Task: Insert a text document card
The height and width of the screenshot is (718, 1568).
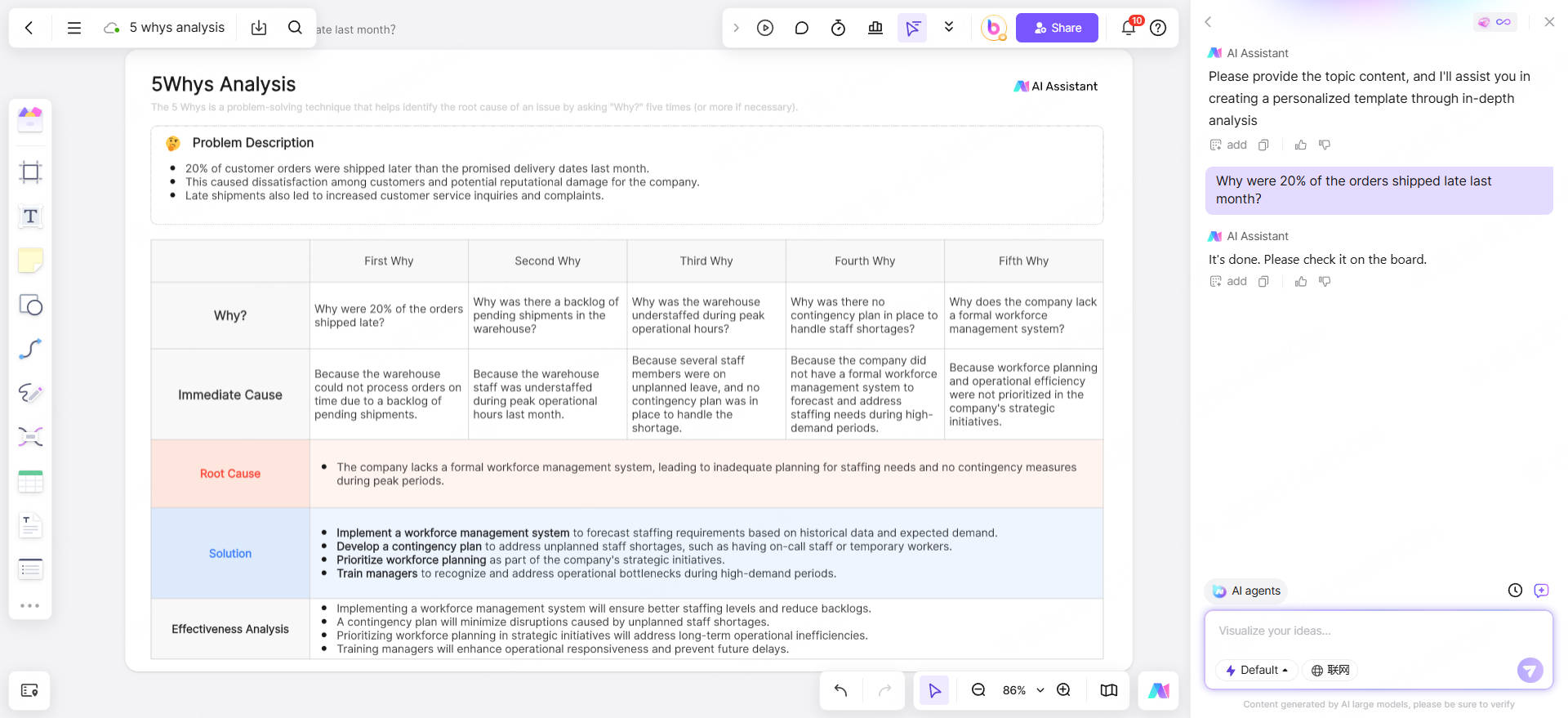Action: pyautogui.click(x=30, y=525)
